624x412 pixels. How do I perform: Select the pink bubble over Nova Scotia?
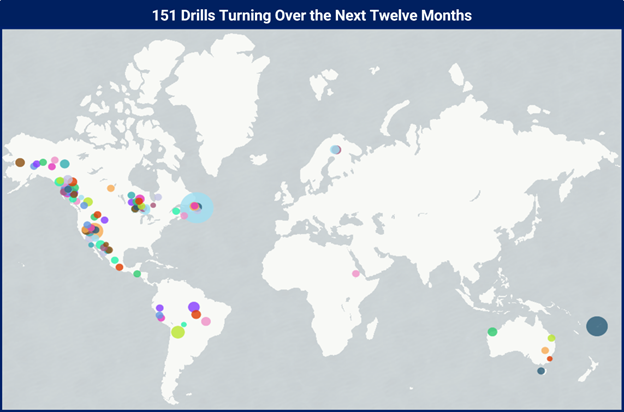tap(184, 215)
